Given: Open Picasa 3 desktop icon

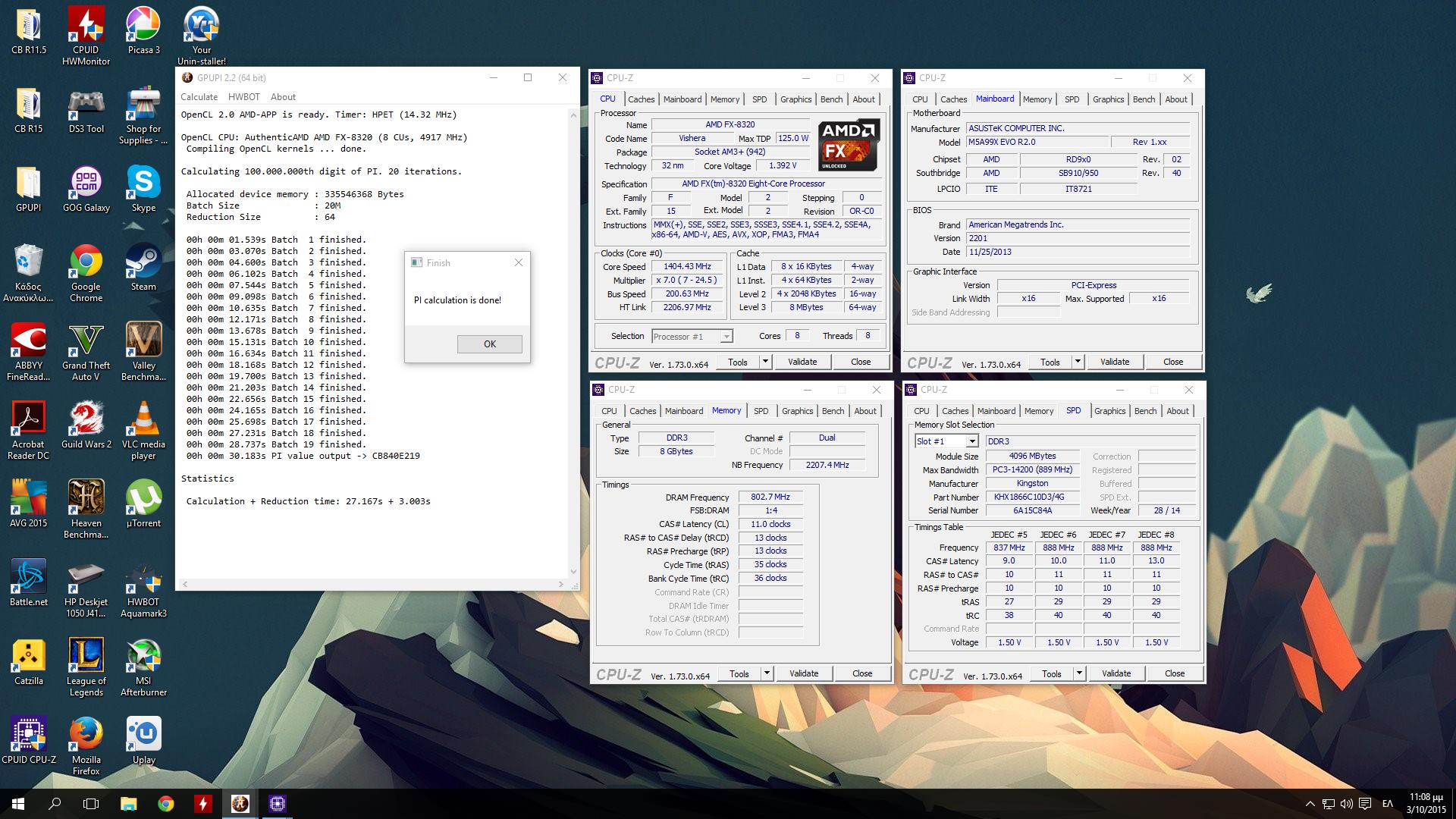Looking at the screenshot, I should click(143, 30).
